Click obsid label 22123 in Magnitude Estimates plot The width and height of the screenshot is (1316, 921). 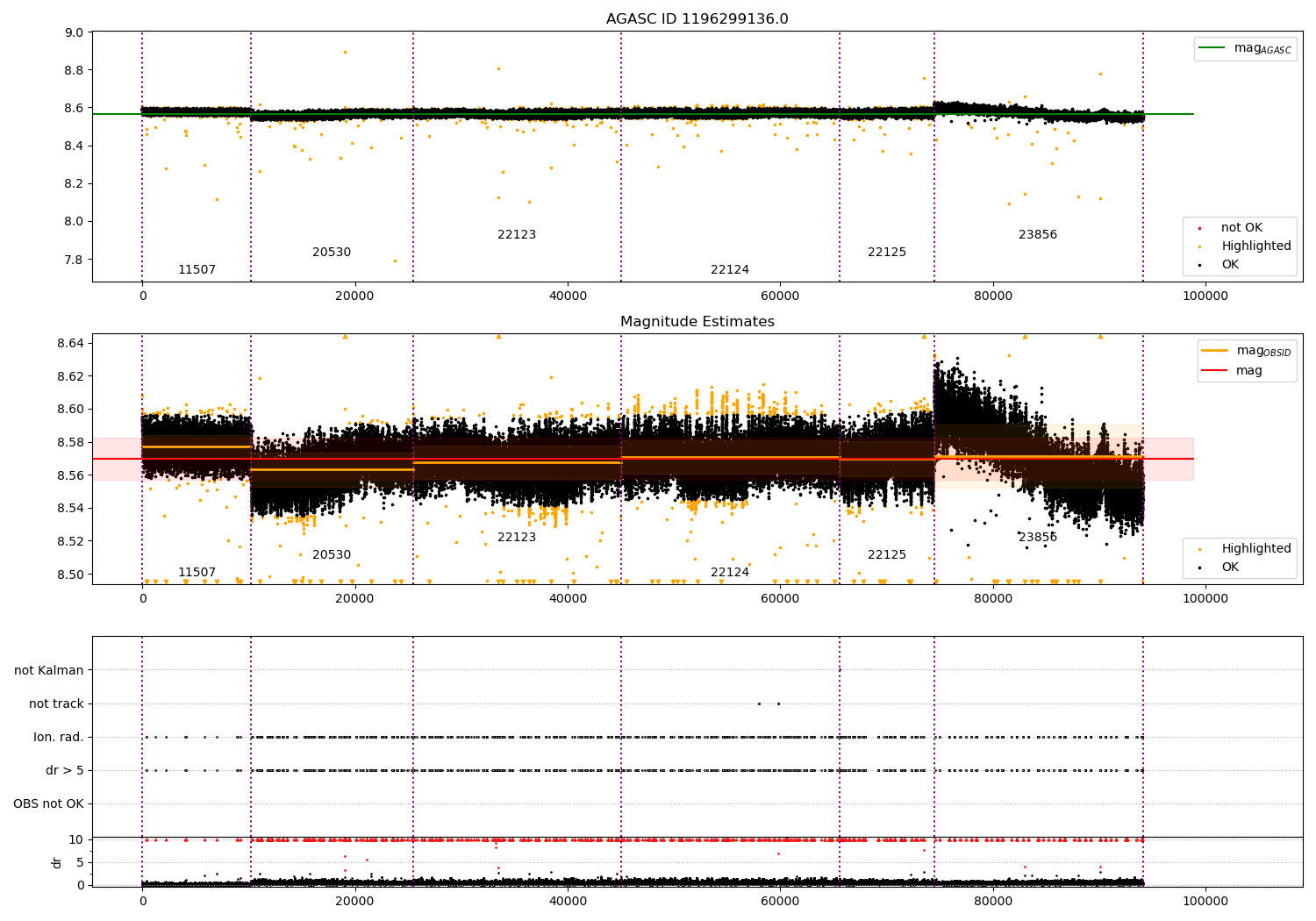(517, 537)
